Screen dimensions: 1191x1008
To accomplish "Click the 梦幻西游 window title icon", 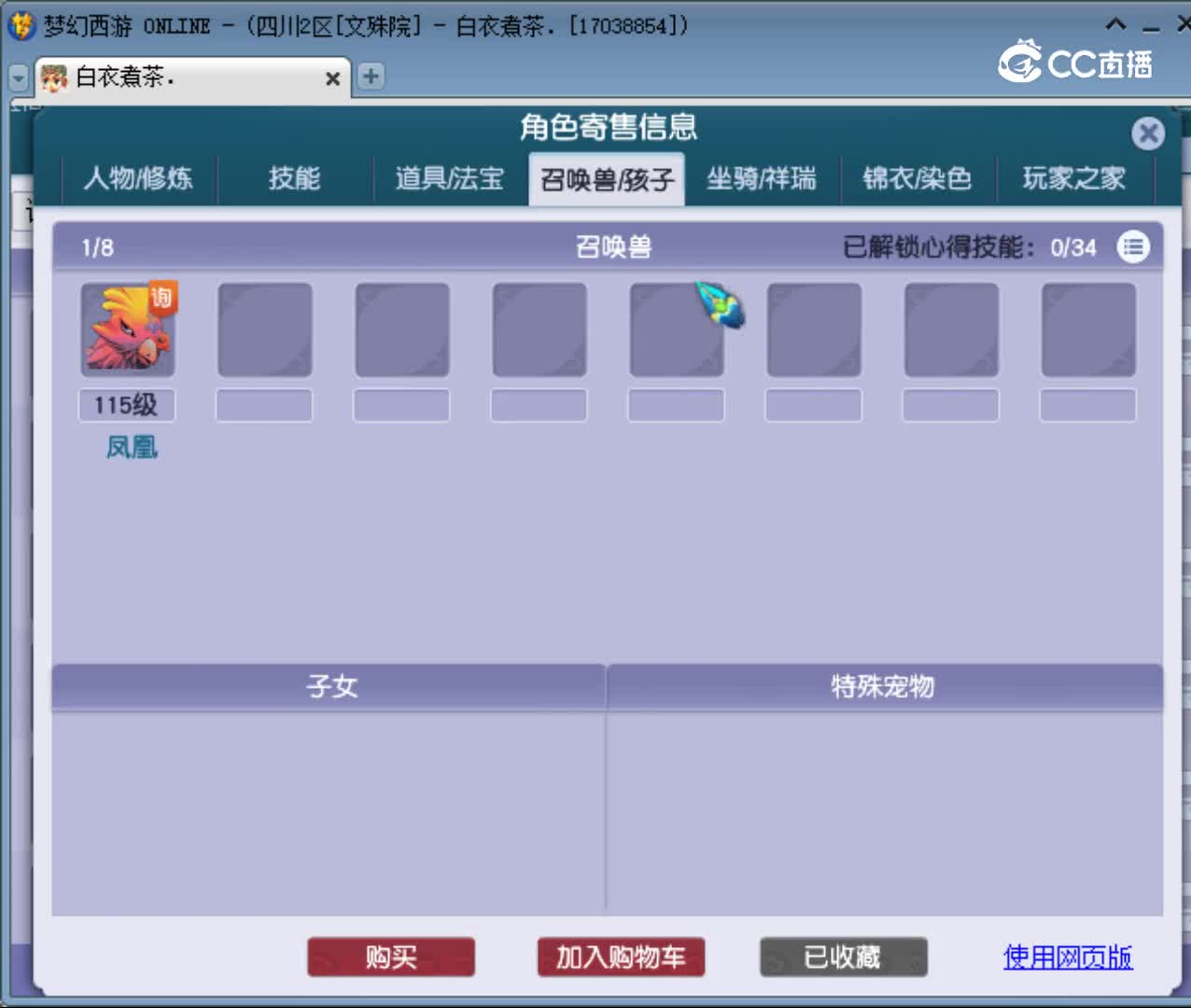I will pos(21,25).
